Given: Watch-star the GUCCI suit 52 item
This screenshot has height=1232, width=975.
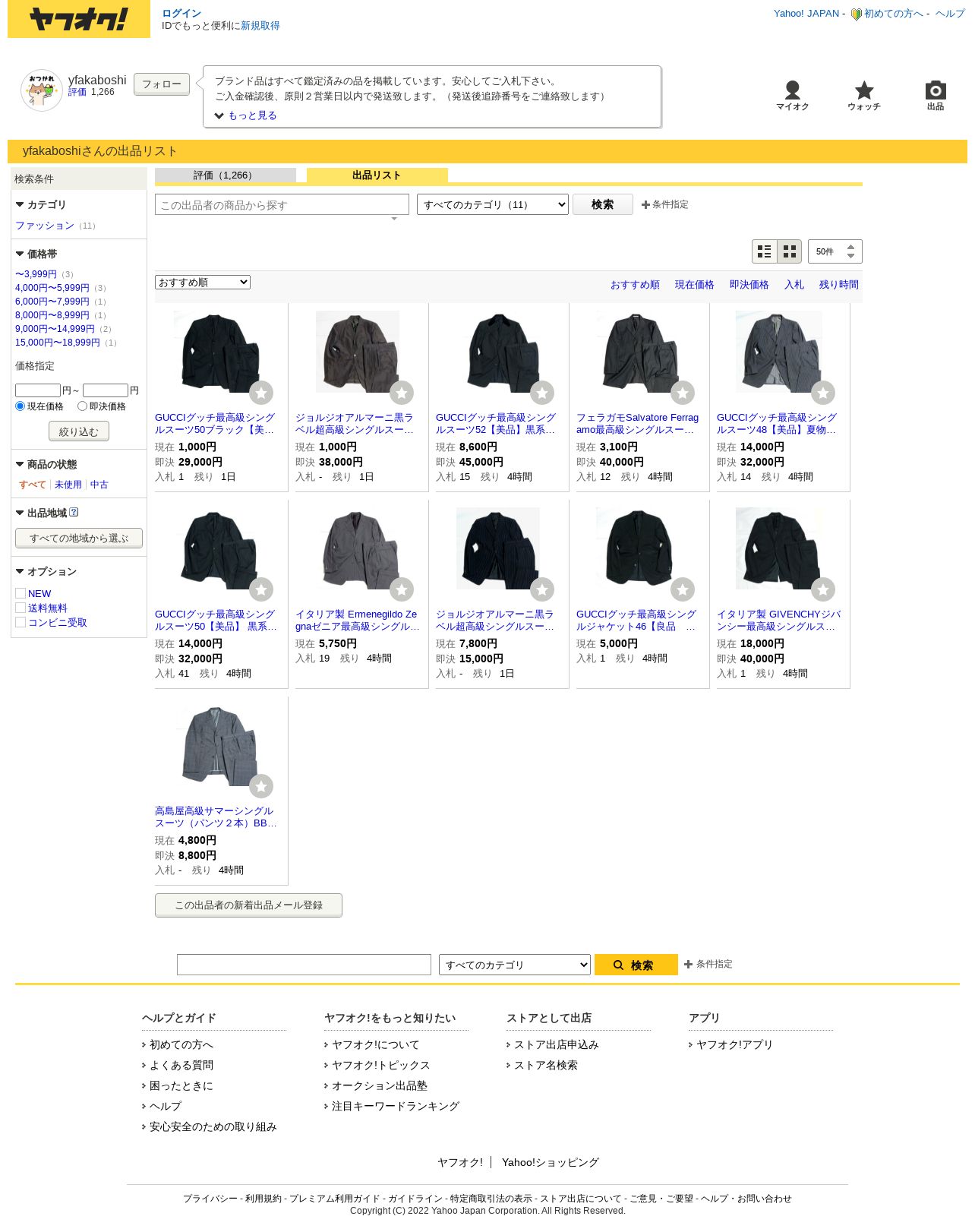Looking at the screenshot, I should (x=542, y=393).
